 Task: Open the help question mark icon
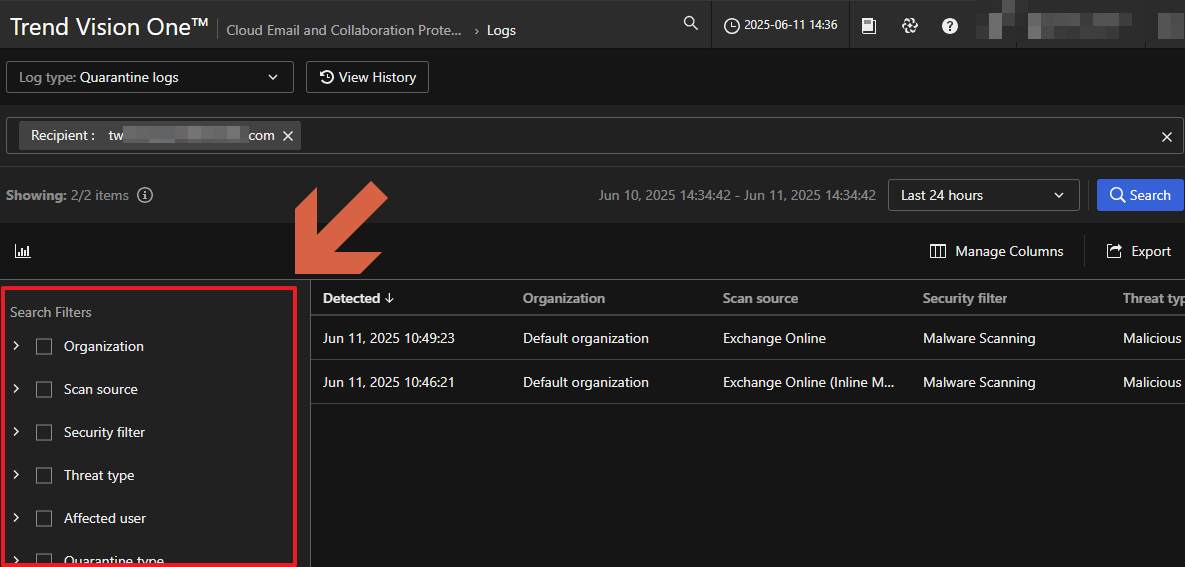tap(950, 26)
